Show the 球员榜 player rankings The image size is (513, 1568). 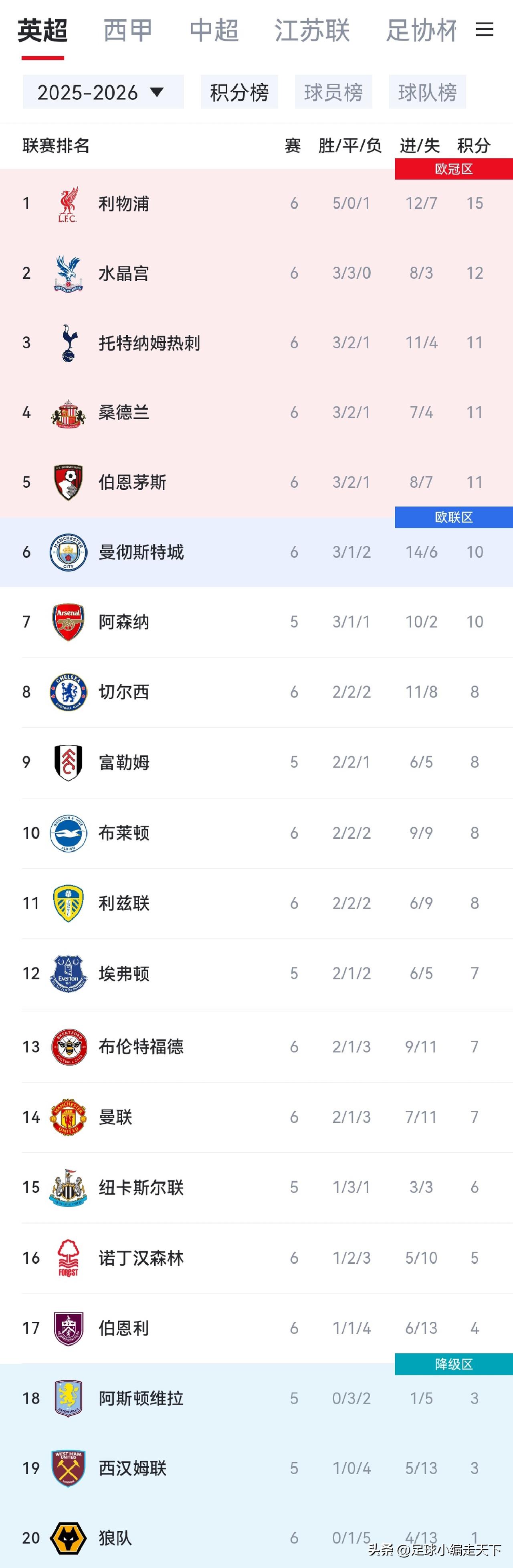tap(333, 92)
